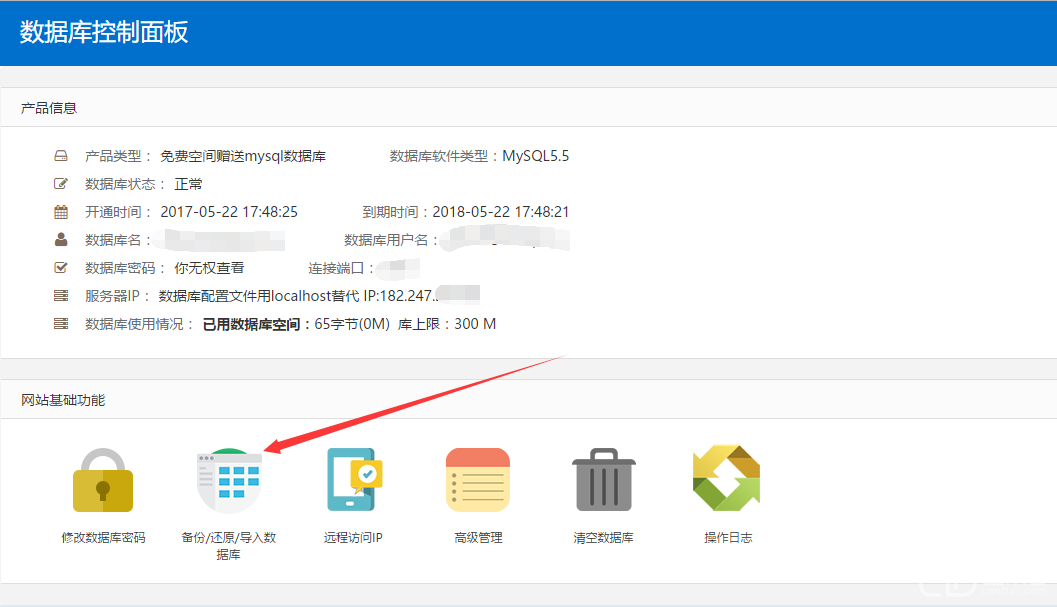Click the 远程访问IP label
The width and height of the screenshot is (1057, 607).
click(x=353, y=538)
